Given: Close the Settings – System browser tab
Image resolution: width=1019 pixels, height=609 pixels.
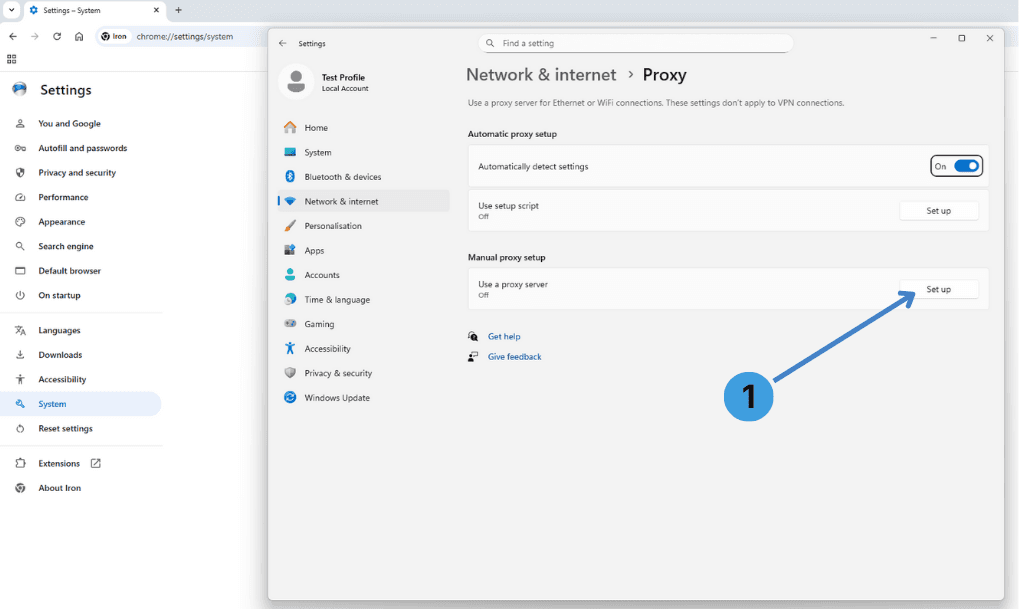Looking at the screenshot, I should click(156, 10).
